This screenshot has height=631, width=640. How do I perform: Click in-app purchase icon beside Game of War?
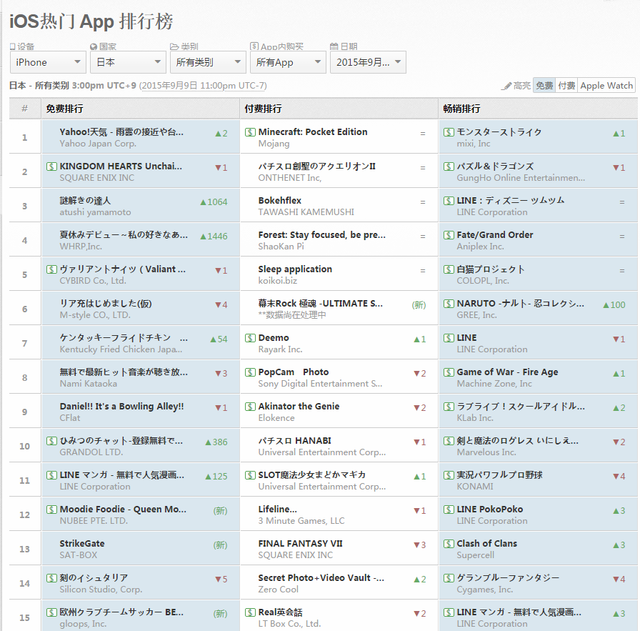pyautogui.click(x=449, y=372)
